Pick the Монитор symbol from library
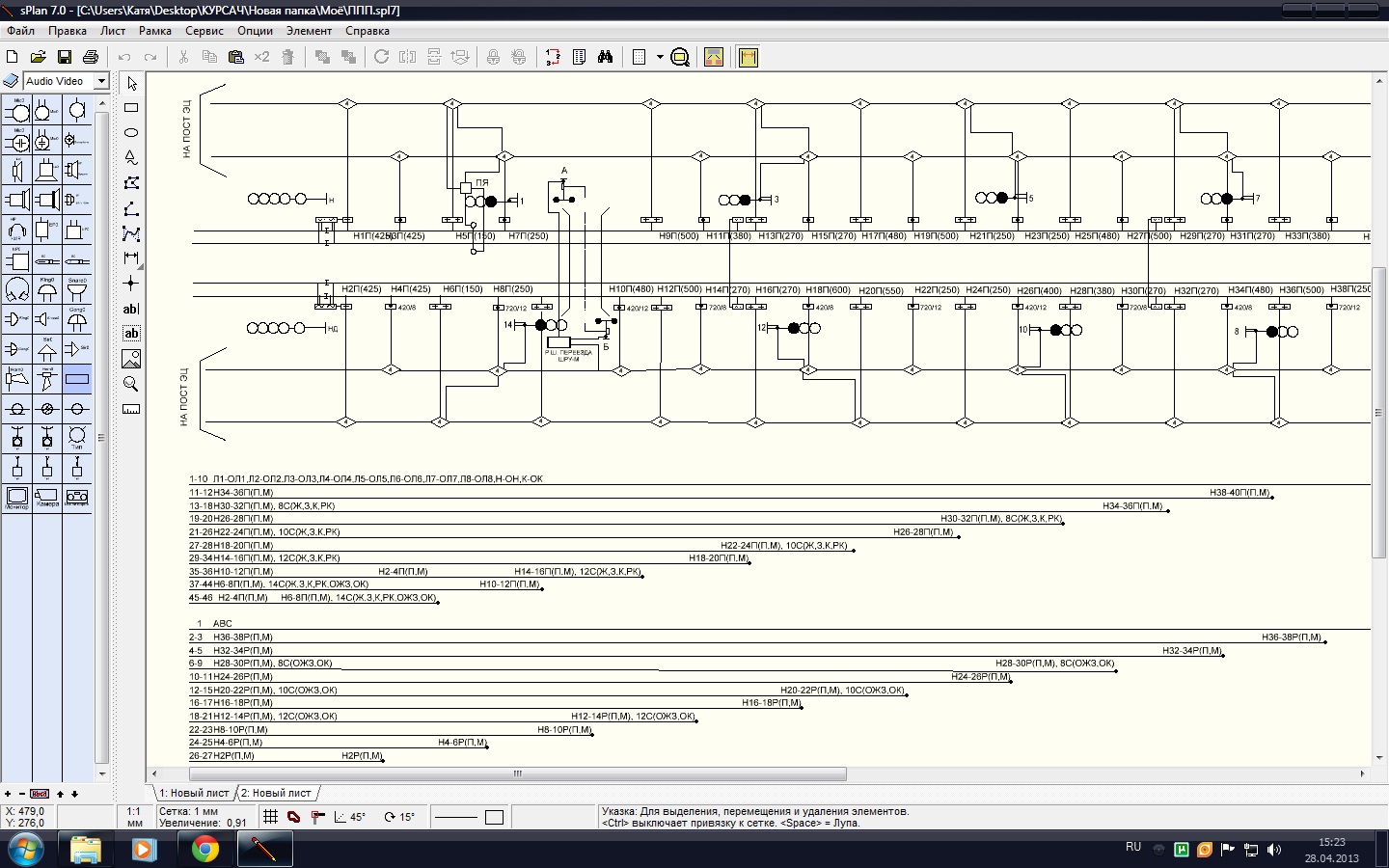This screenshot has height=868, width=1389. pos(16,498)
